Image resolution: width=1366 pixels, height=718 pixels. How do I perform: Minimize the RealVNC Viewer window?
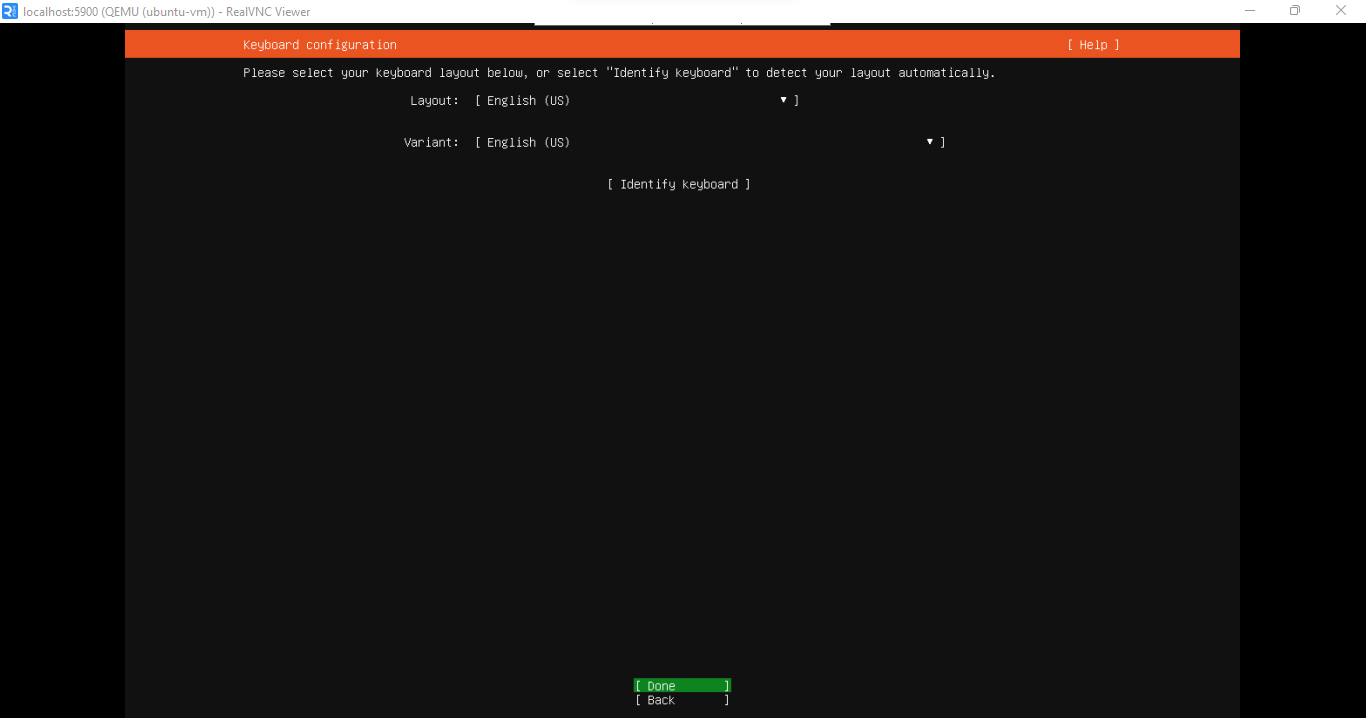click(x=1250, y=11)
